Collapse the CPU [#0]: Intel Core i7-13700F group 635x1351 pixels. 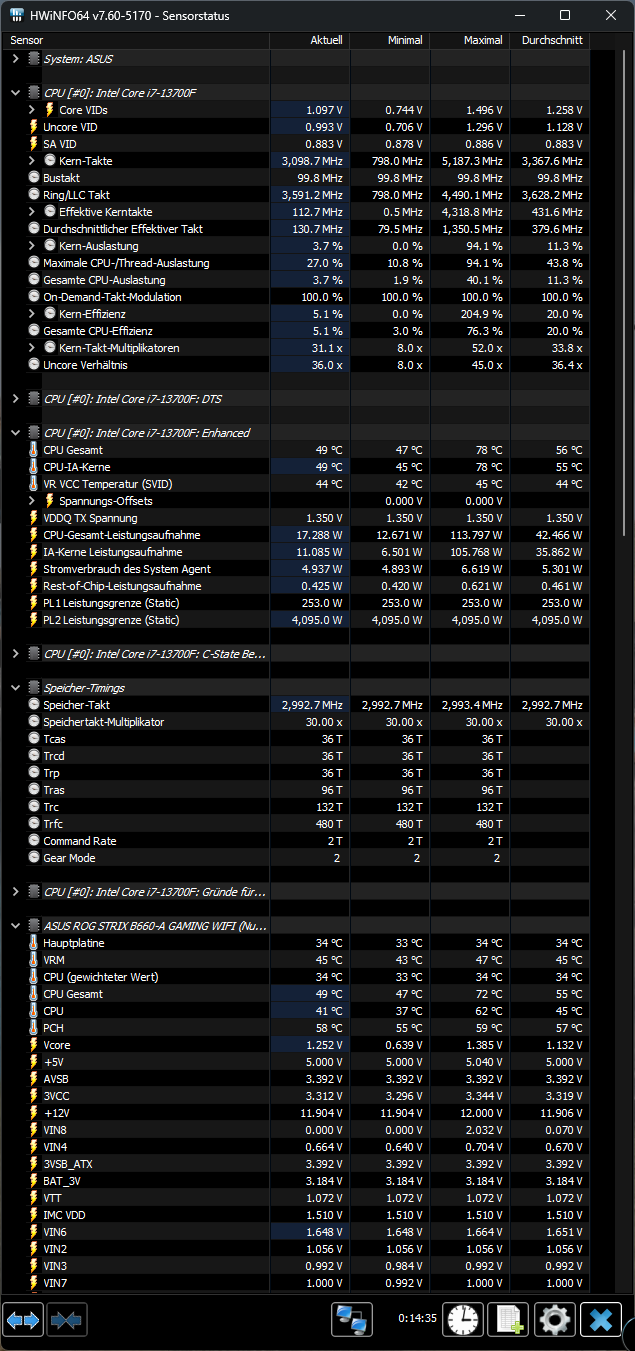coord(16,93)
